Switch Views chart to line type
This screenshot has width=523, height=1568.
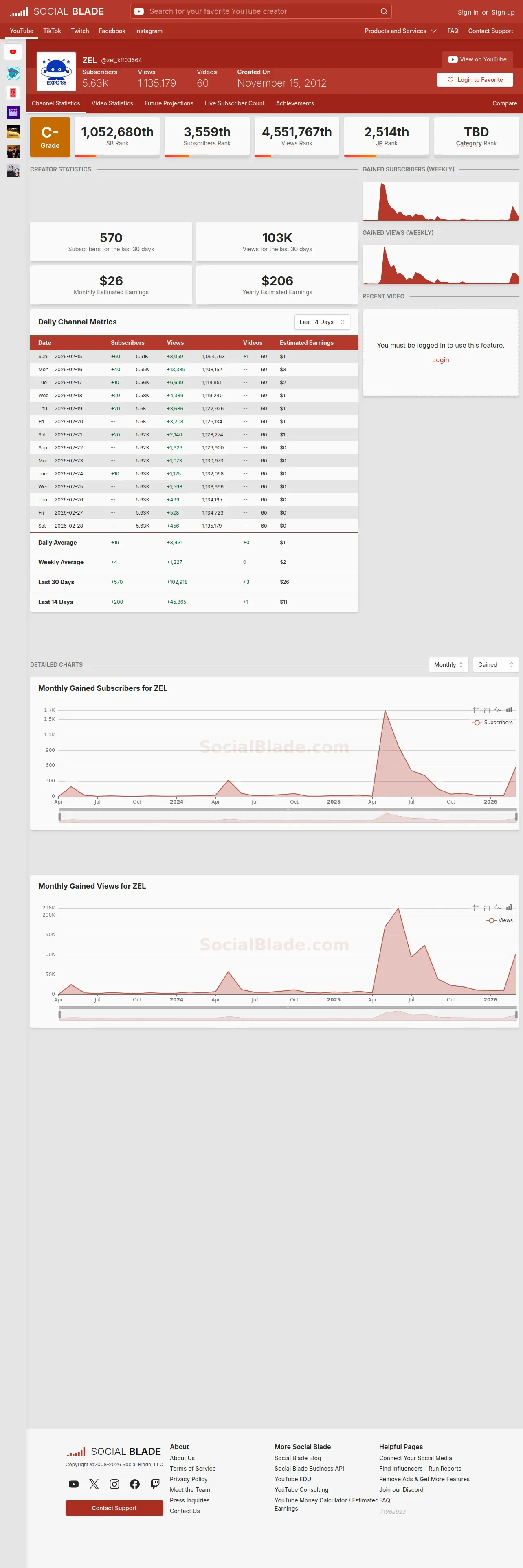pyautogui.click(x=497, y=908)
